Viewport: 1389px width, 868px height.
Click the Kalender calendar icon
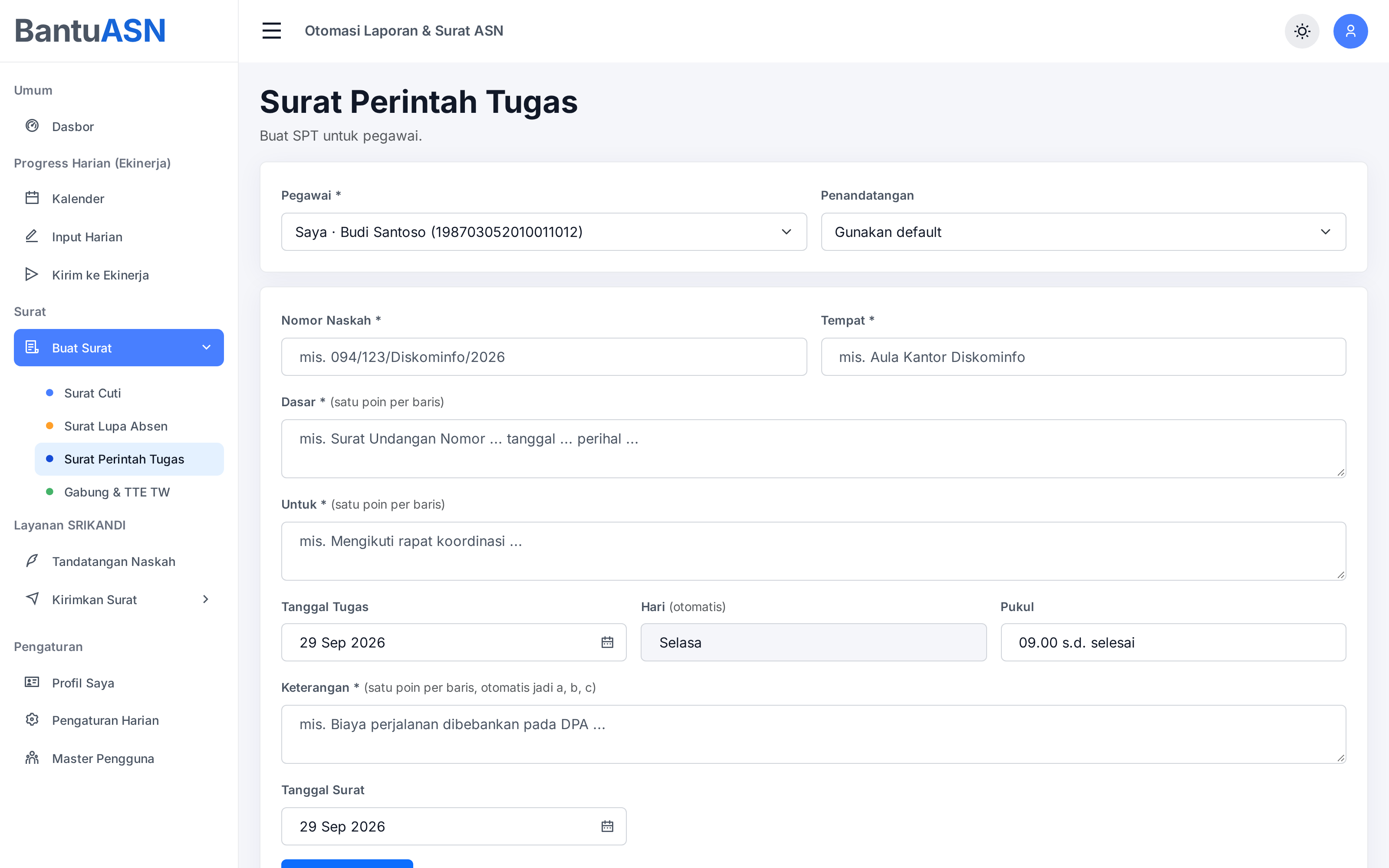click(x=32, y=198)
